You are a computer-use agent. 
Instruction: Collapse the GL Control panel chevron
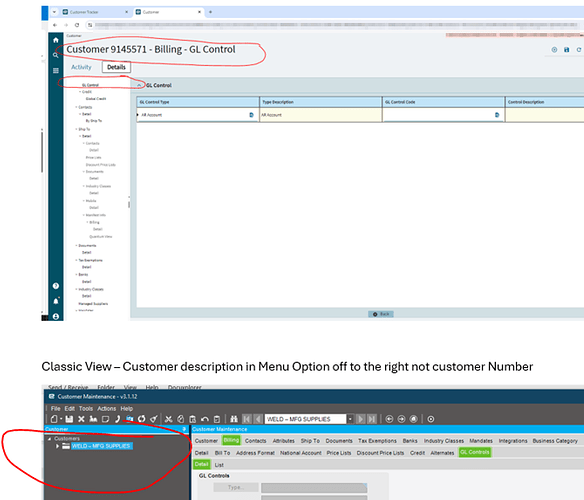coord(139,85)
